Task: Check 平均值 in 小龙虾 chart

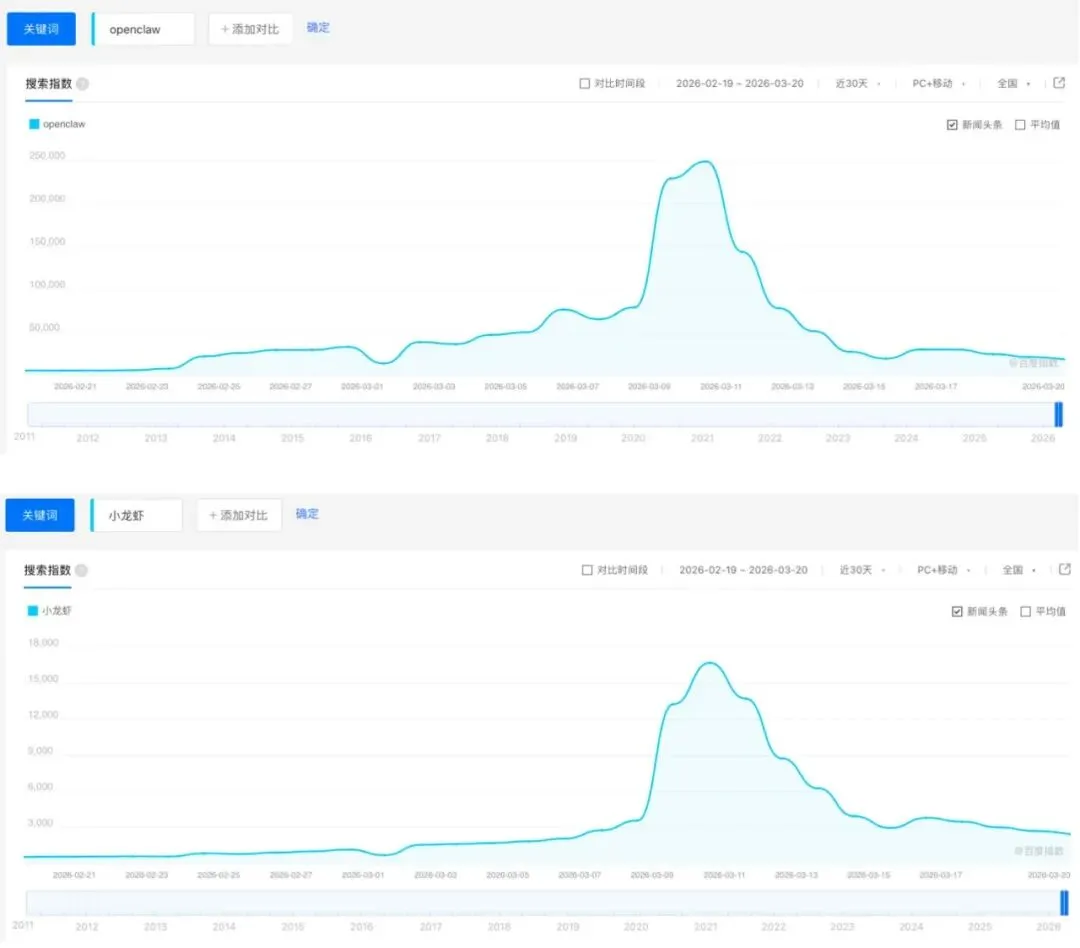Action: [1025, 611]
